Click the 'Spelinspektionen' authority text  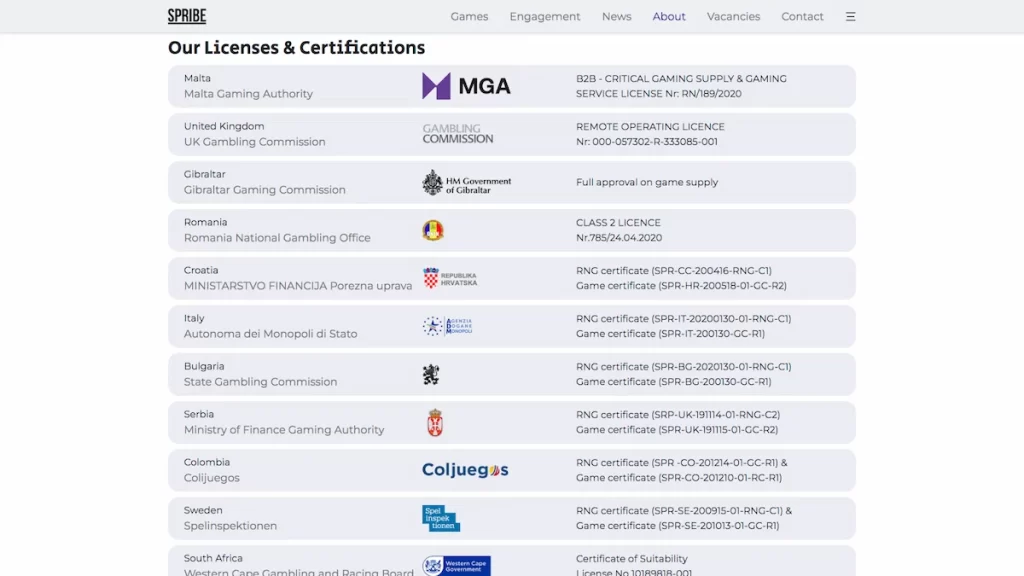(230, 526)
